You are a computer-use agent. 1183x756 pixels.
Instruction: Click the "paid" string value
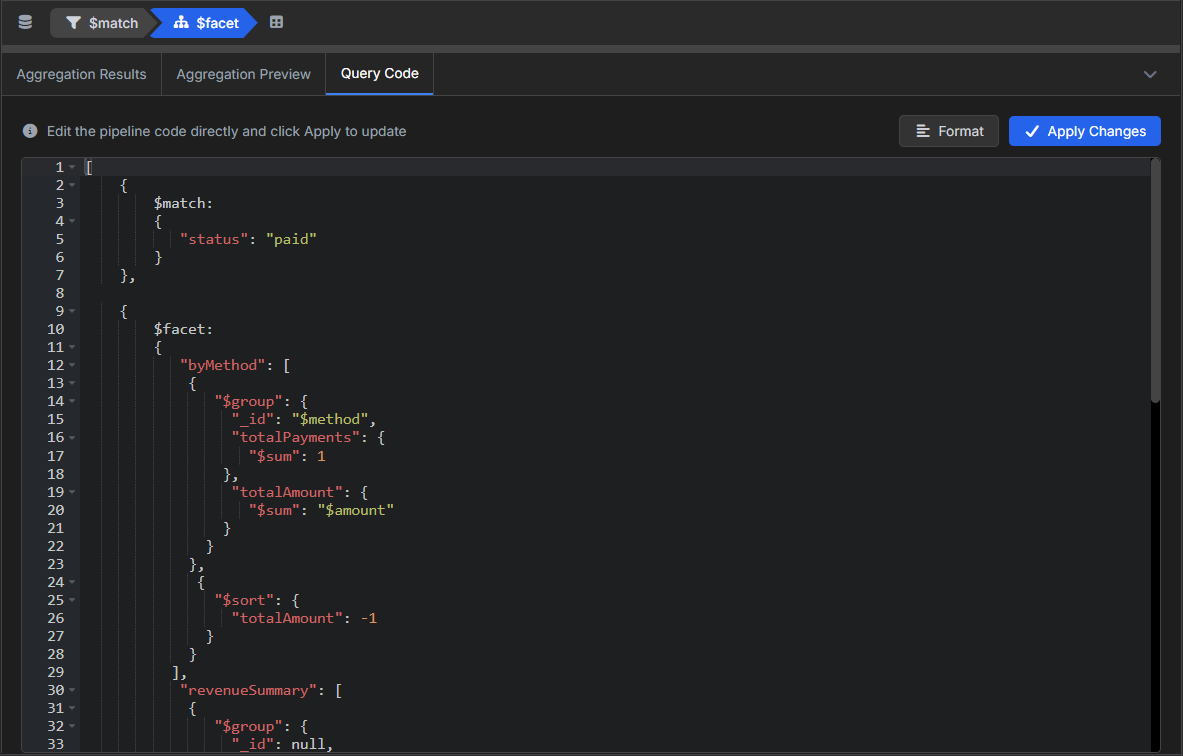pyautogui.click(x=291, y=239)
